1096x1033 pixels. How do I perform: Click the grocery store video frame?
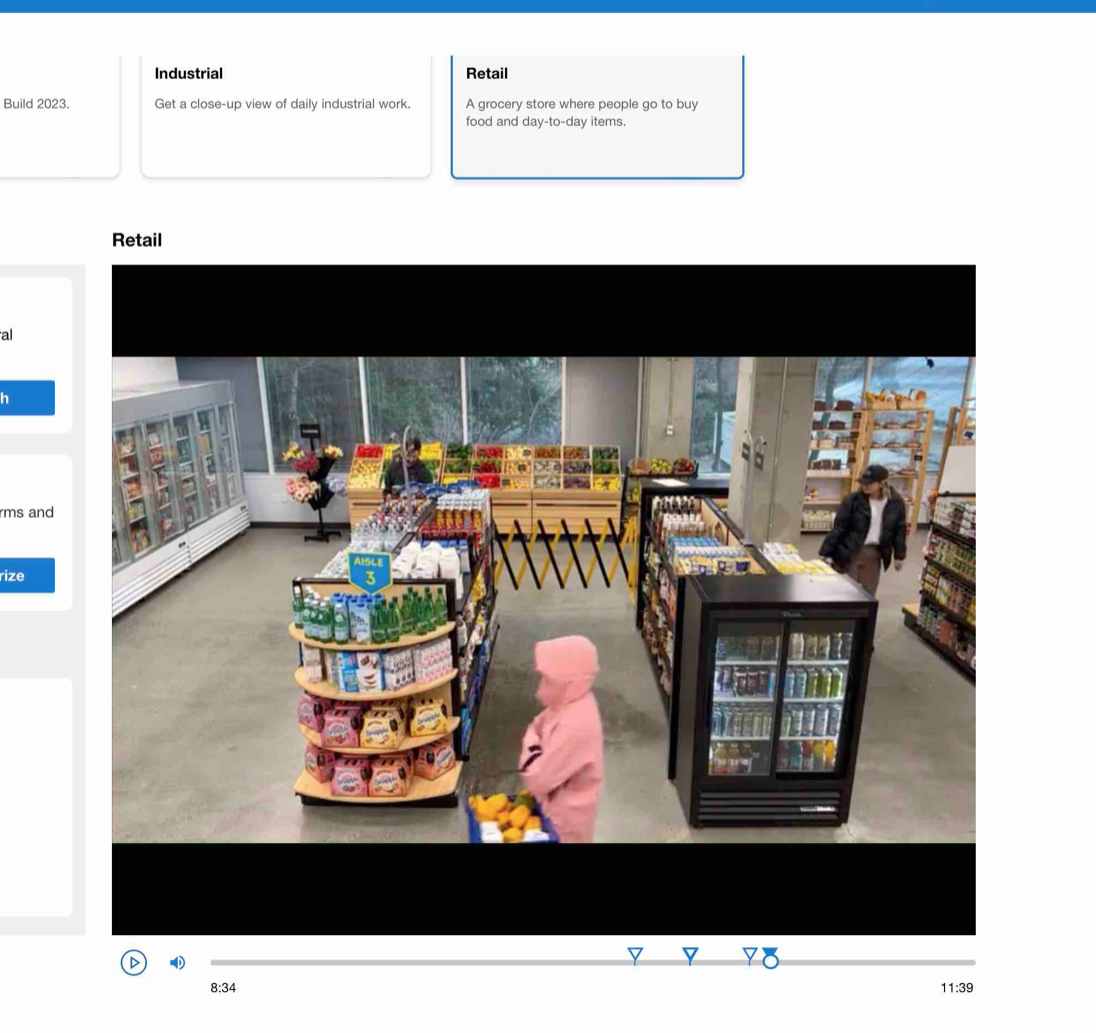click(543, 600)
